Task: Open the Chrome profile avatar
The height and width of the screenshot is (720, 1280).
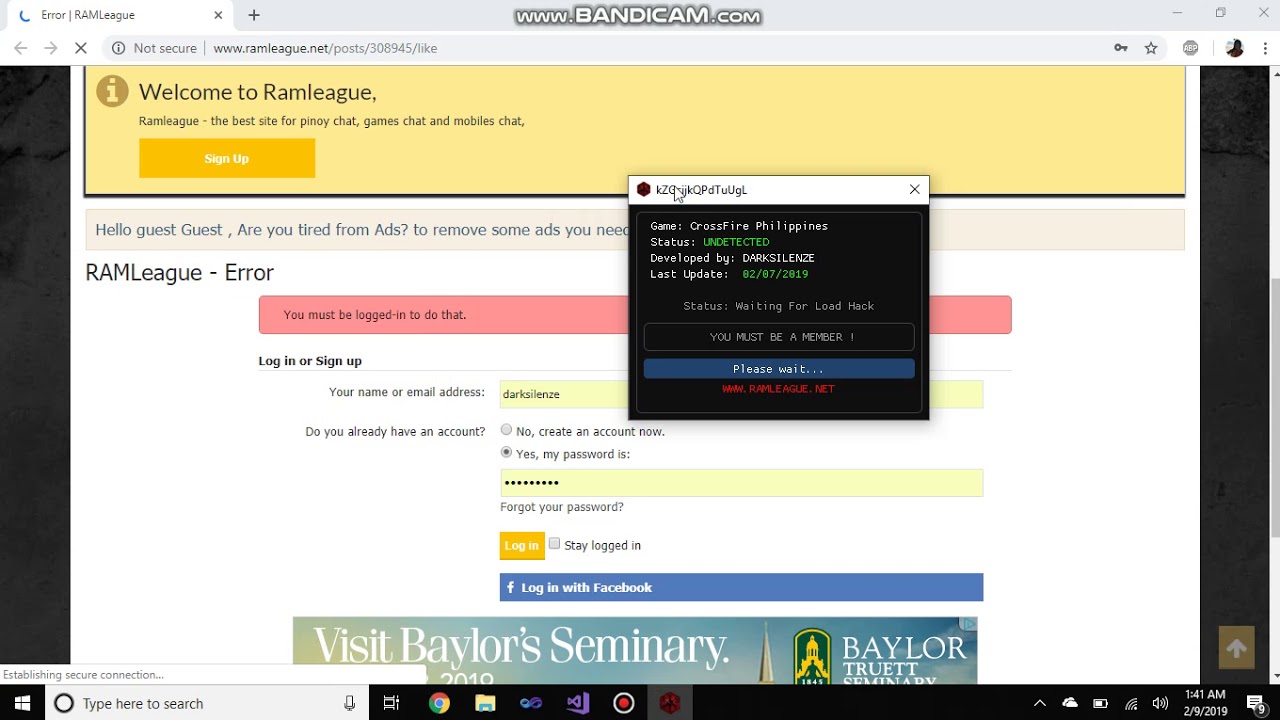Action: tap(1234, 48)
